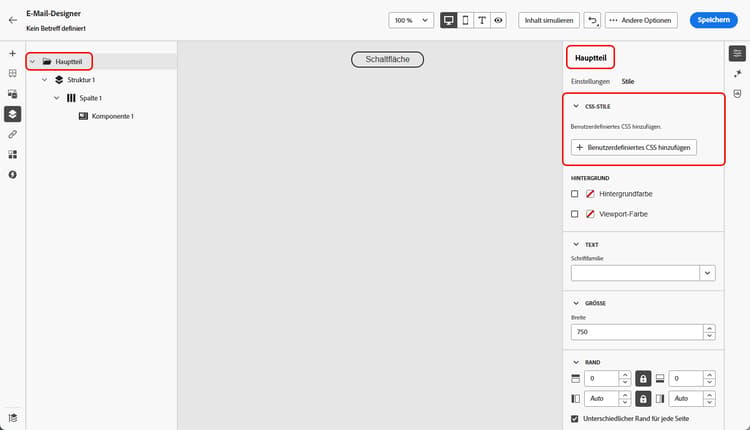Click Inhalt simulieren button
The image size is (750, 430).
[549, 20]
